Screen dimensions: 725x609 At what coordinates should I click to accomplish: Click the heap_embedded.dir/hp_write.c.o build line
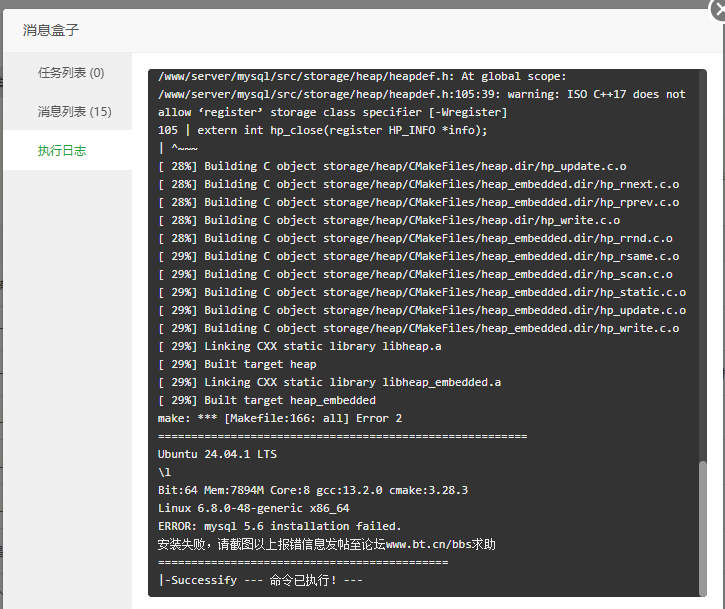pos(418,329)
